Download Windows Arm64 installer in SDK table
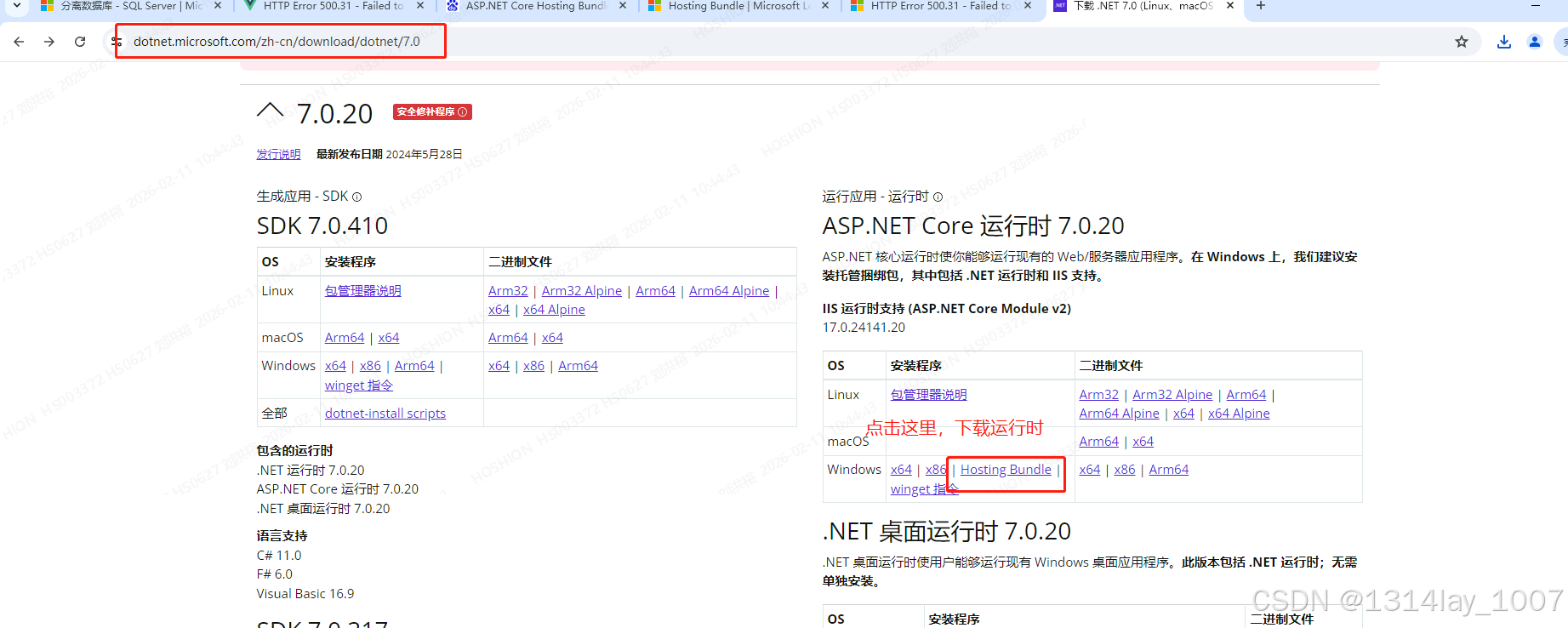This screenshot has width=1568, height=628. click(414, 366)
